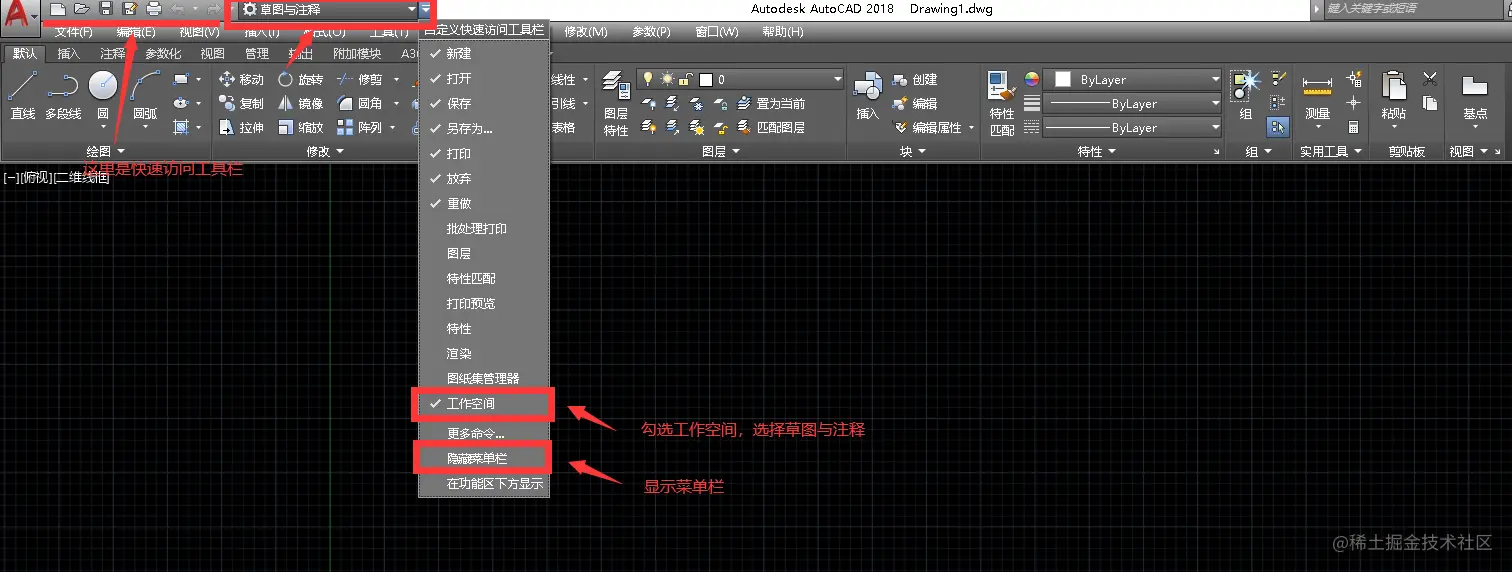The height and width of the screenshot is (572, 1512).
Task: Choose 在功能区下方显示 in the menu
Action: click(484, 484)
